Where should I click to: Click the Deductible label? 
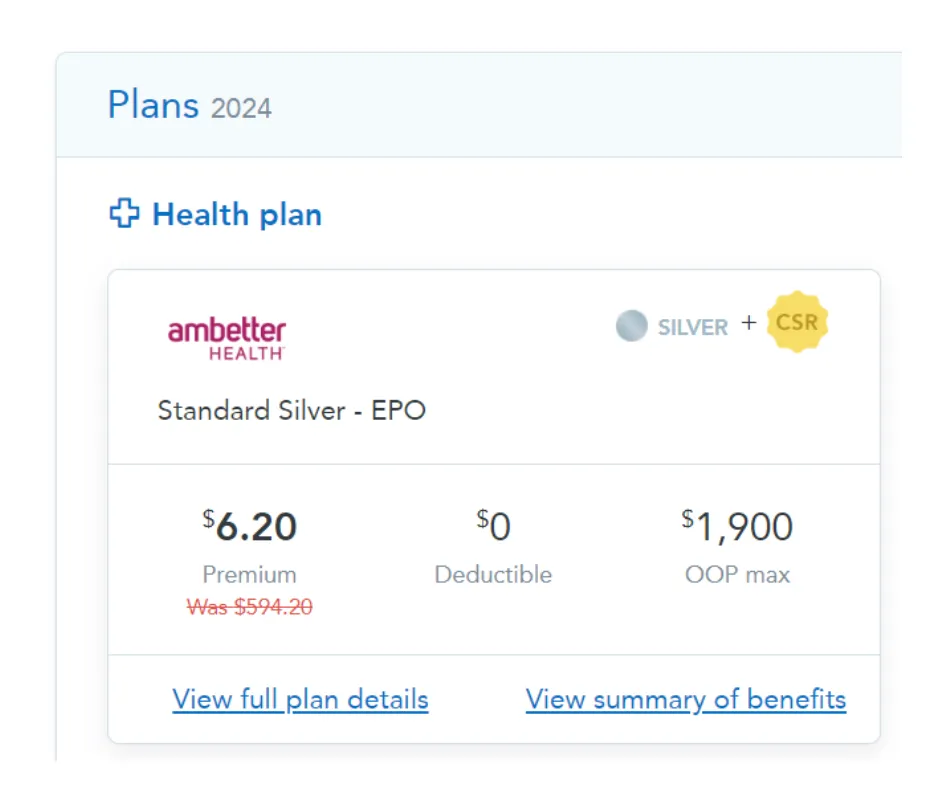(493, 575)
